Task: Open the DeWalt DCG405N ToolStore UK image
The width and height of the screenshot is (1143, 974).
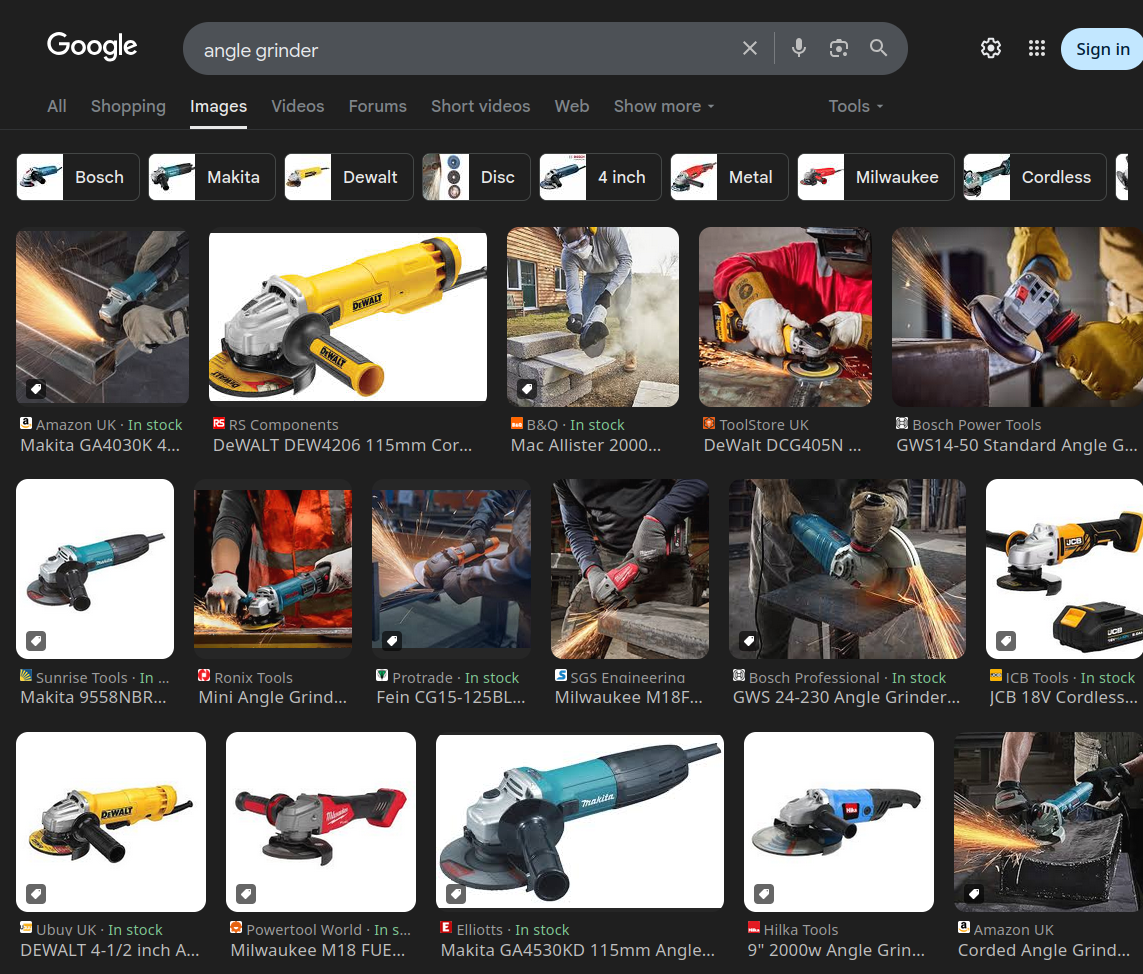Action: 785,317
